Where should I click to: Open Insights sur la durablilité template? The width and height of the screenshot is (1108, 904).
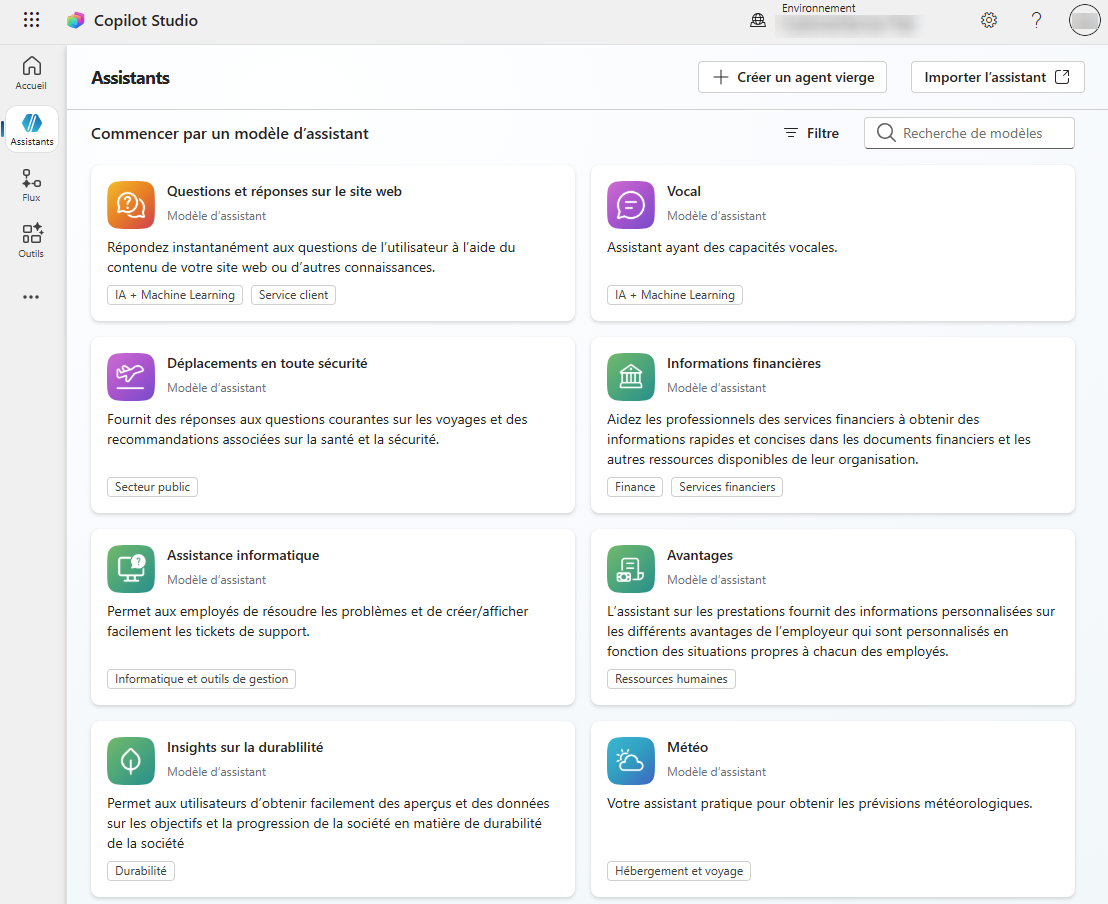pos(333,809)
